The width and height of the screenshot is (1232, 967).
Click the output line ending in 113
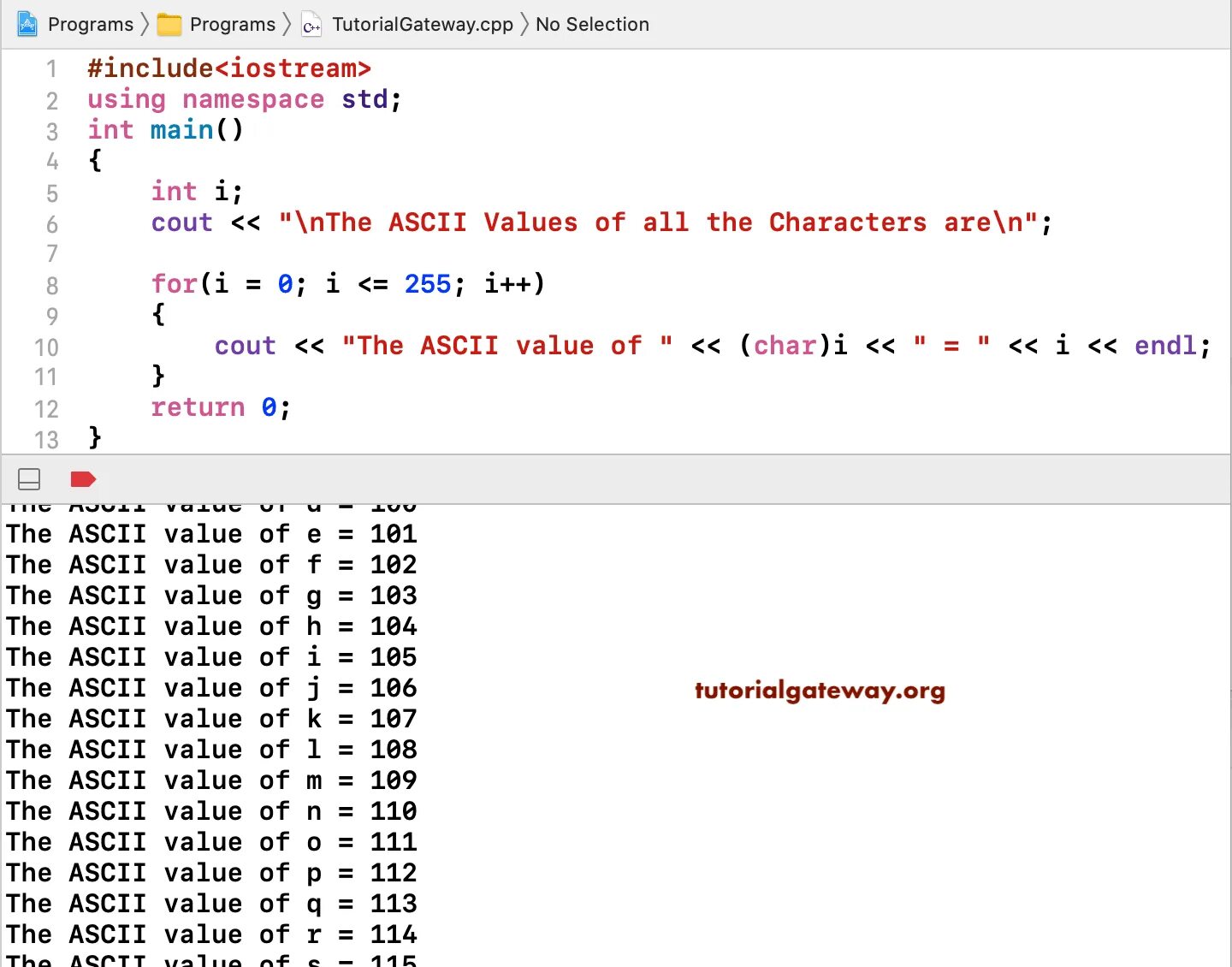211,904
